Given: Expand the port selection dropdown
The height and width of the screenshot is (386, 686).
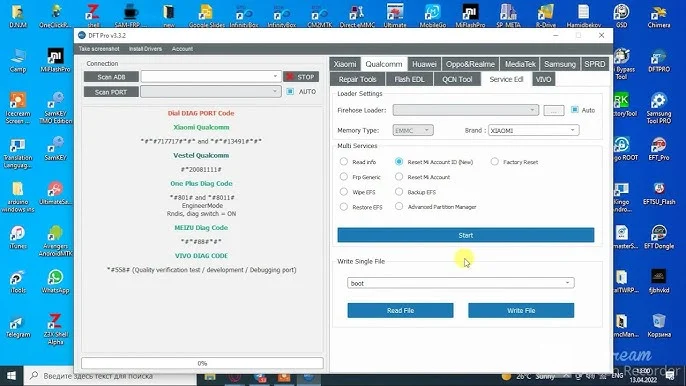Looking at the screenshot, I should click(x=275, y=91).
